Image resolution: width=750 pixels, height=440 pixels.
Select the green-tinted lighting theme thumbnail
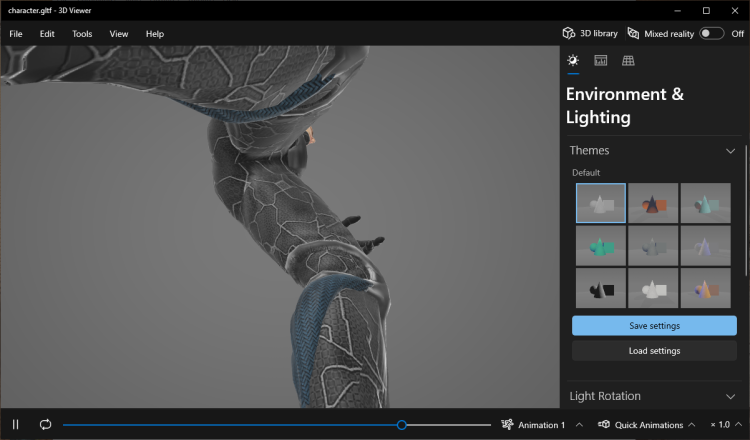pyautogui.click(x=601, y=246)
